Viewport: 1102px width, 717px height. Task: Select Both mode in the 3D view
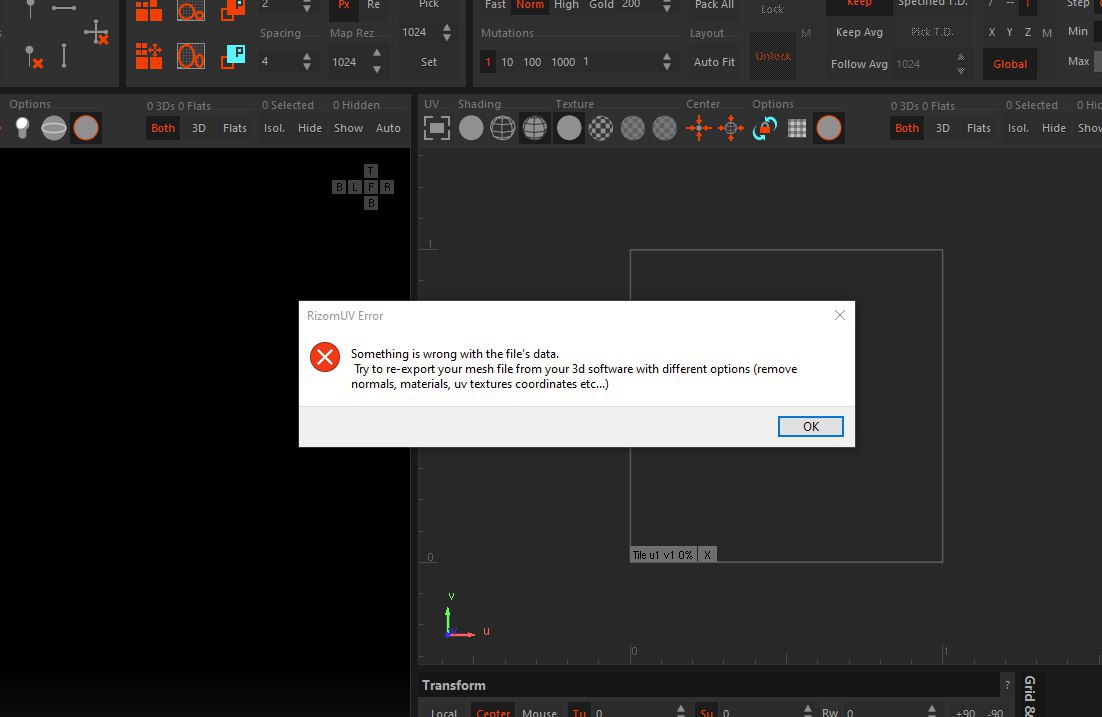tap(163, 128)
